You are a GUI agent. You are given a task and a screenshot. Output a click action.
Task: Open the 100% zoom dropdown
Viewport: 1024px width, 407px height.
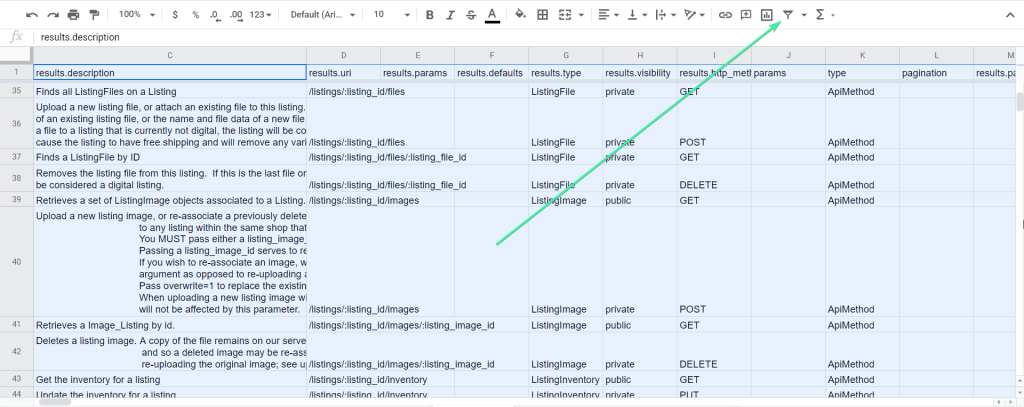point(137,14)
